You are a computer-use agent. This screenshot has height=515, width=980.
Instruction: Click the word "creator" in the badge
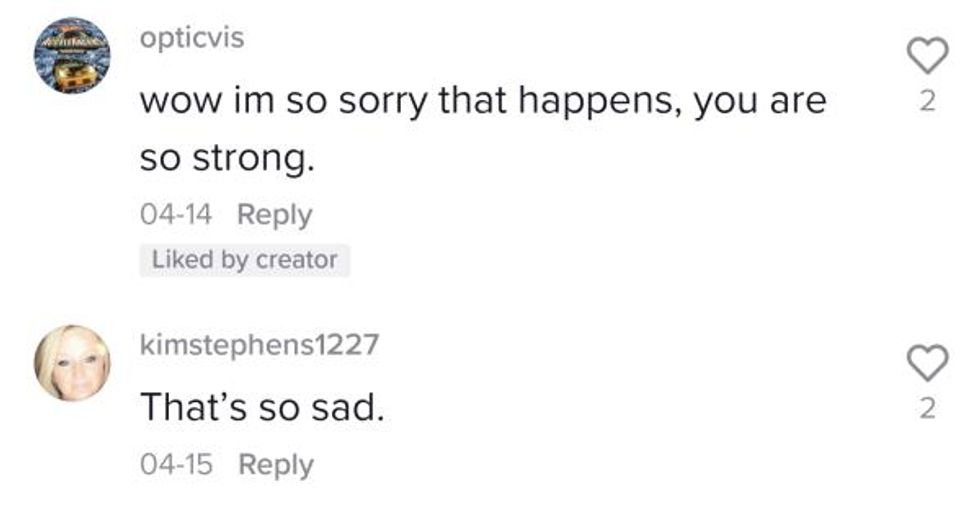point(297,260)
